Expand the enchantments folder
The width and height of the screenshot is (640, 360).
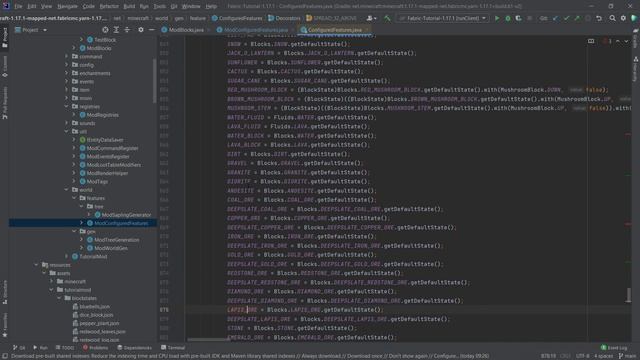tap(67, 73)
